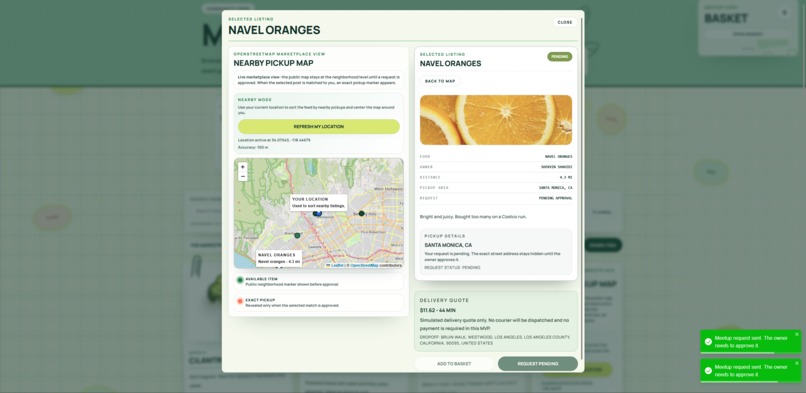Select the Beverly Hills green listing marker
This screenshot has width=806, height=393.
361,213
